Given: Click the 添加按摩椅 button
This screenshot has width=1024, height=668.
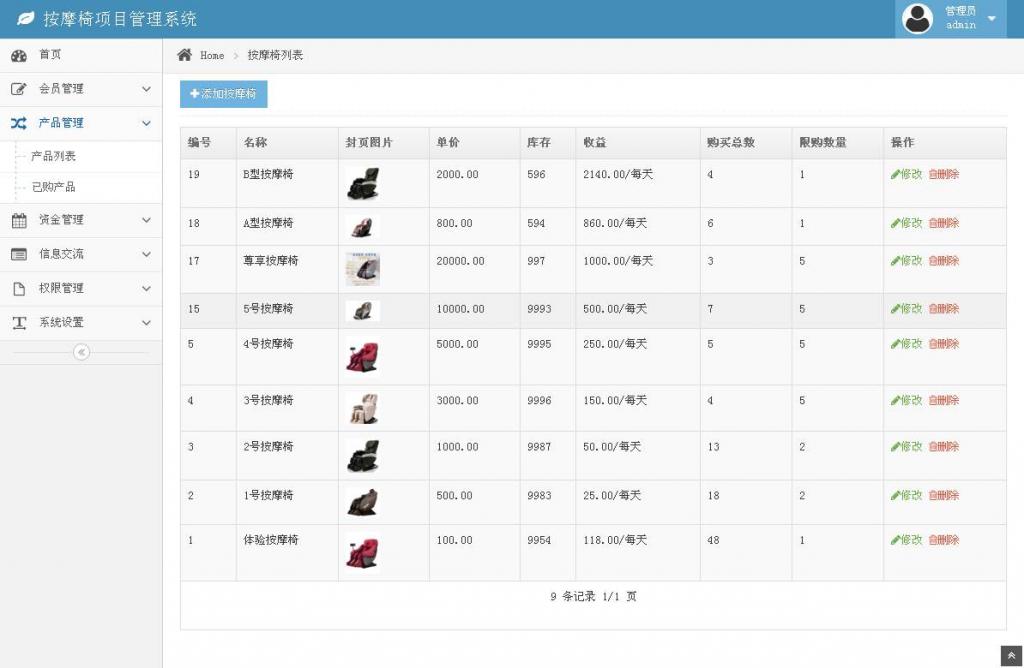Looking at the screenshot, I should [x=223, y=94].
